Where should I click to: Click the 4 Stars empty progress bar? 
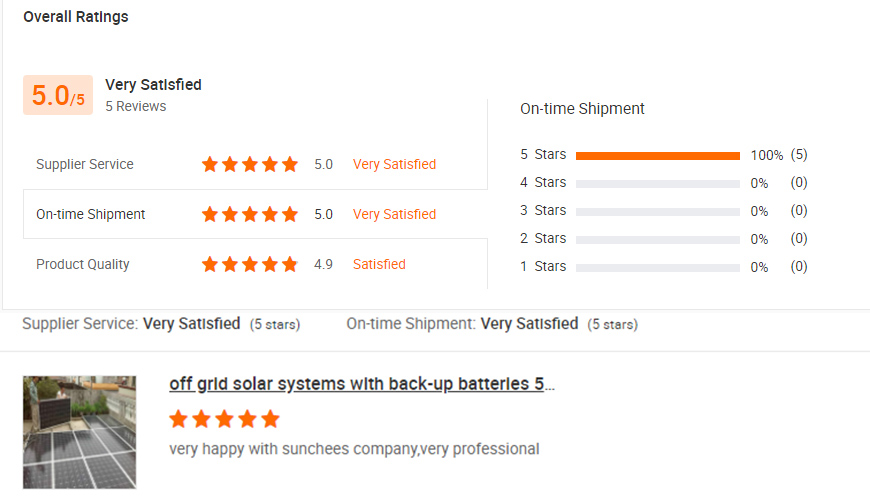(657, 183)
